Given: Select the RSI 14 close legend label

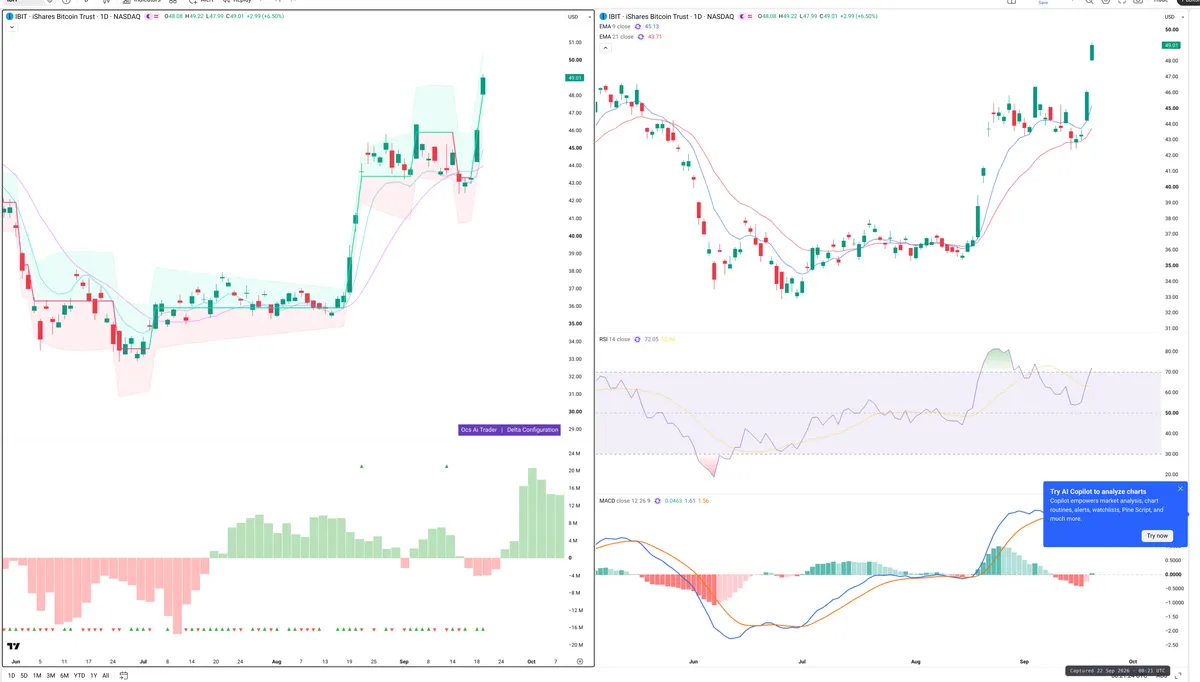Looking at the screenshot, I should pyautogui.click(x=614, y=339).
